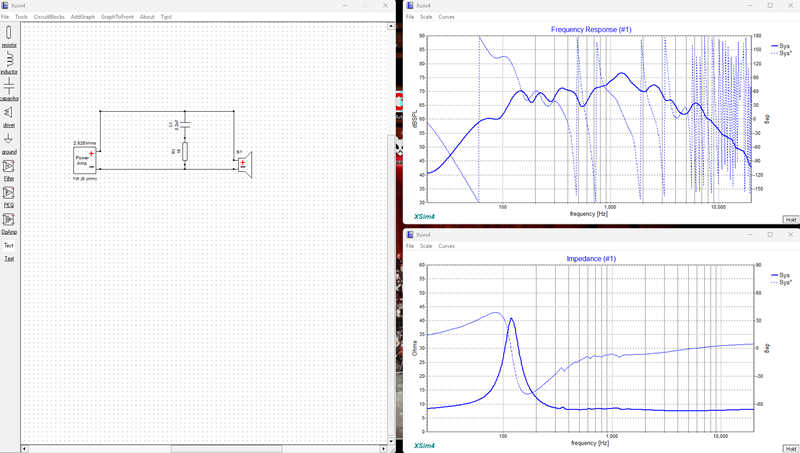Click Hold button on Impedance graph
The height and width of the screenshot is (453, 800).
click(790, 448)
